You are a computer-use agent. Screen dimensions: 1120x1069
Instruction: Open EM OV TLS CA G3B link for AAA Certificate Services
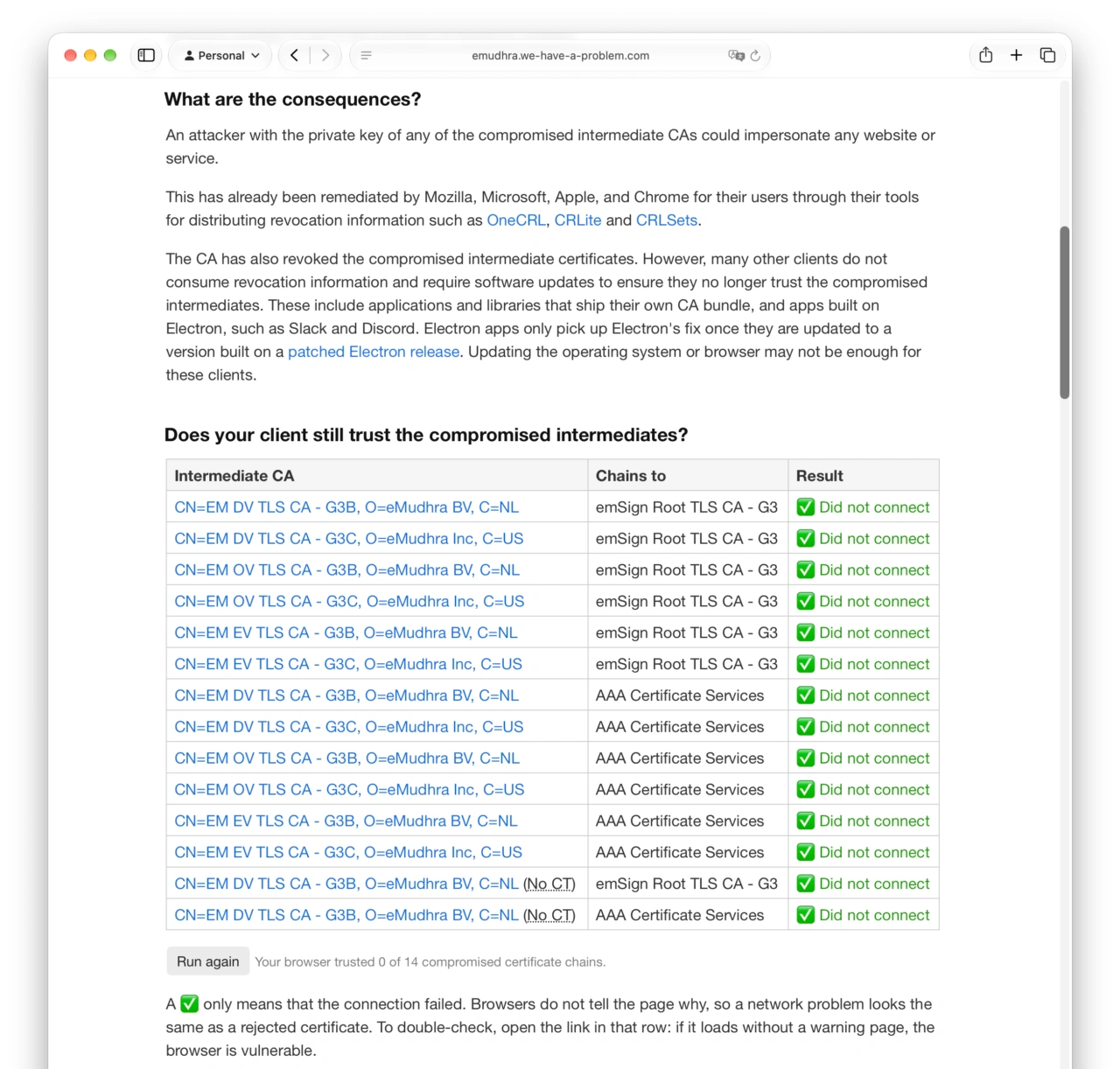pyautogui.click(x=346, y=758)
